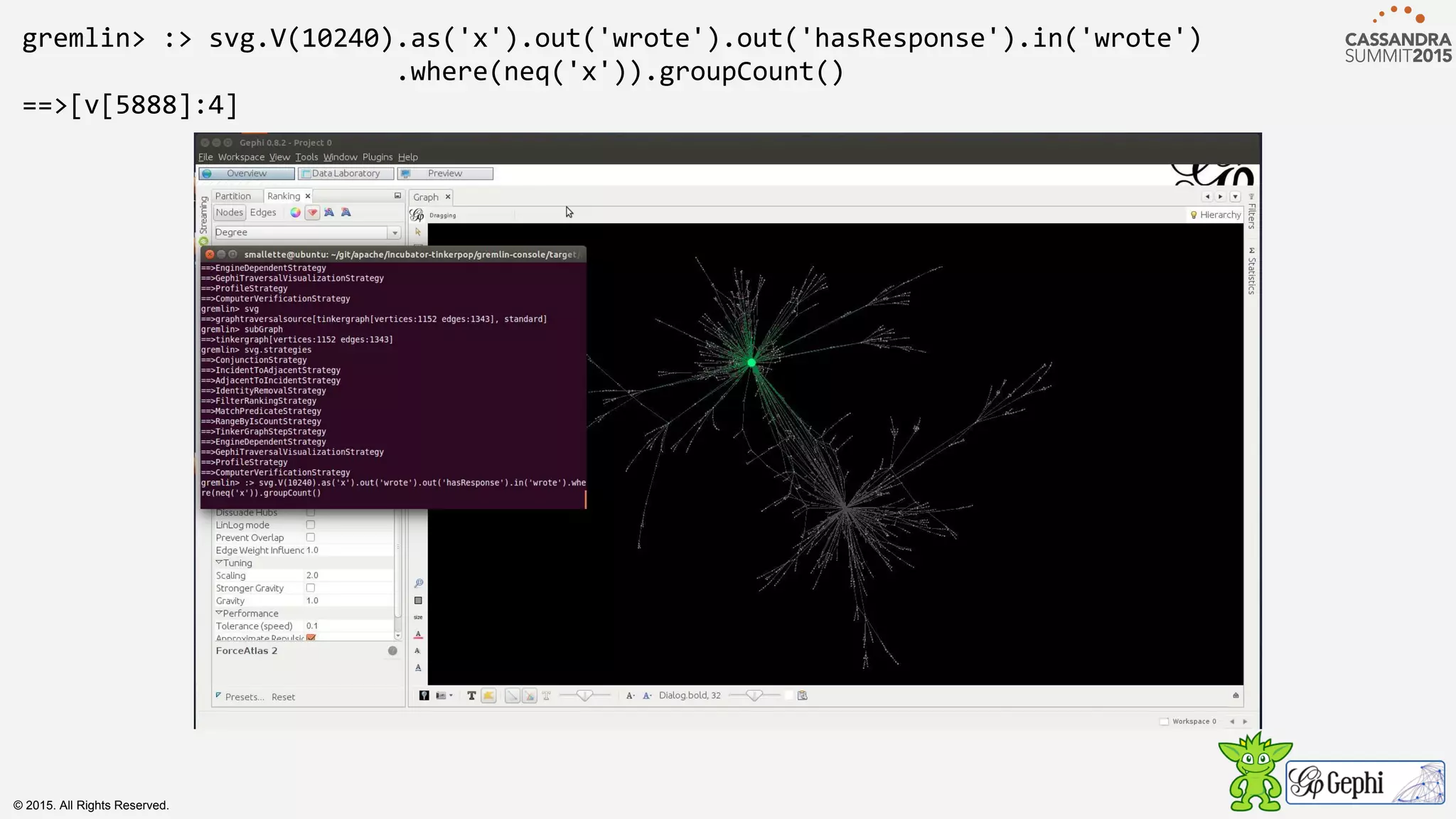Screen dimensions: 1456x819
Task: Go to next workspace arrow
Action: [1245, 722]
